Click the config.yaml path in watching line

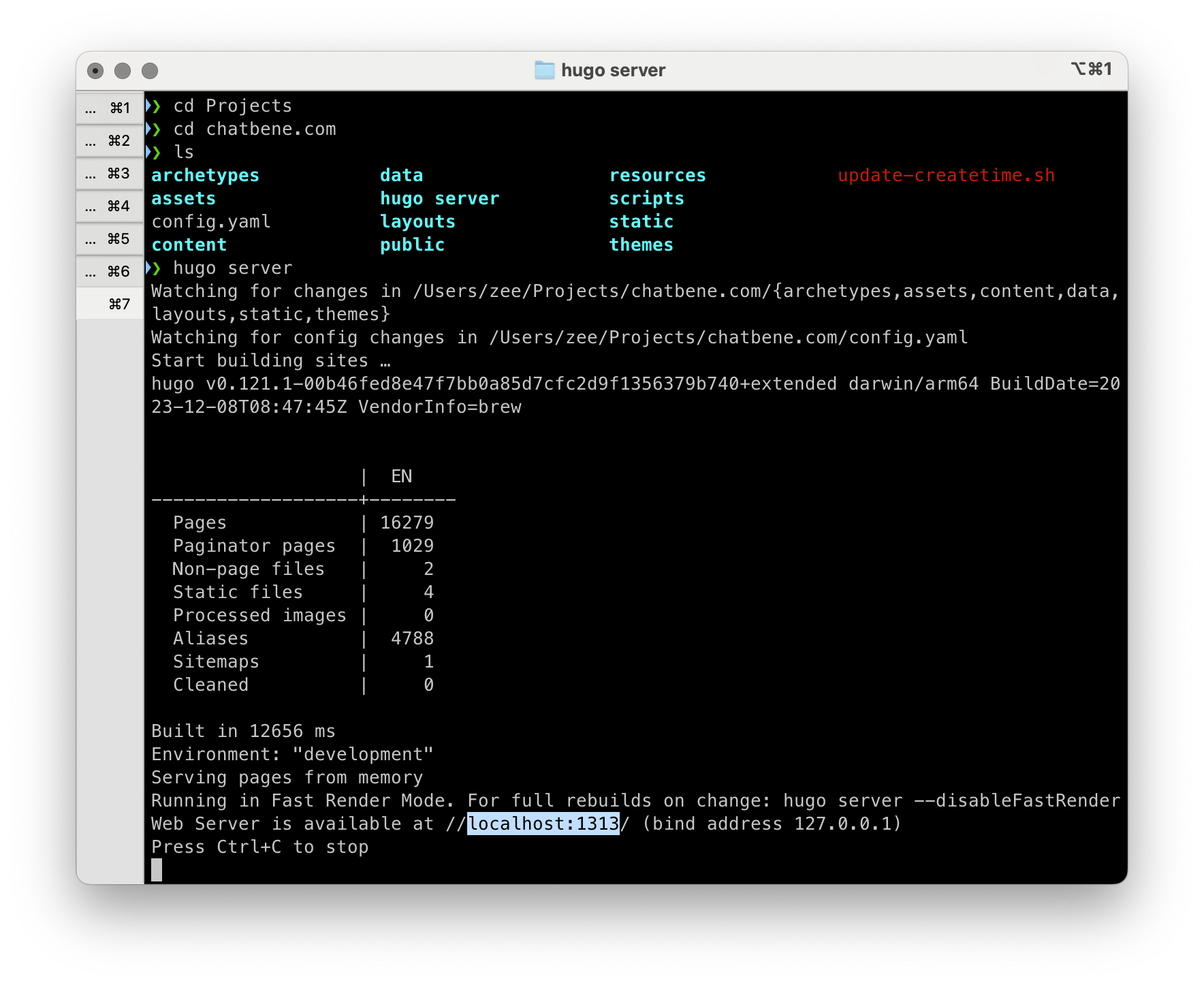pyautogui.click(x=729, y=338)
